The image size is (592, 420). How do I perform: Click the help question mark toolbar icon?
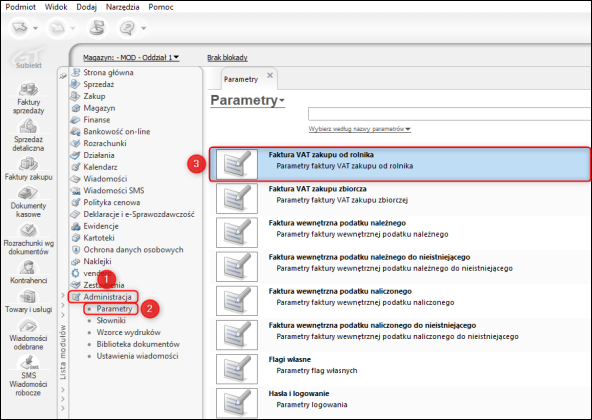127,28
